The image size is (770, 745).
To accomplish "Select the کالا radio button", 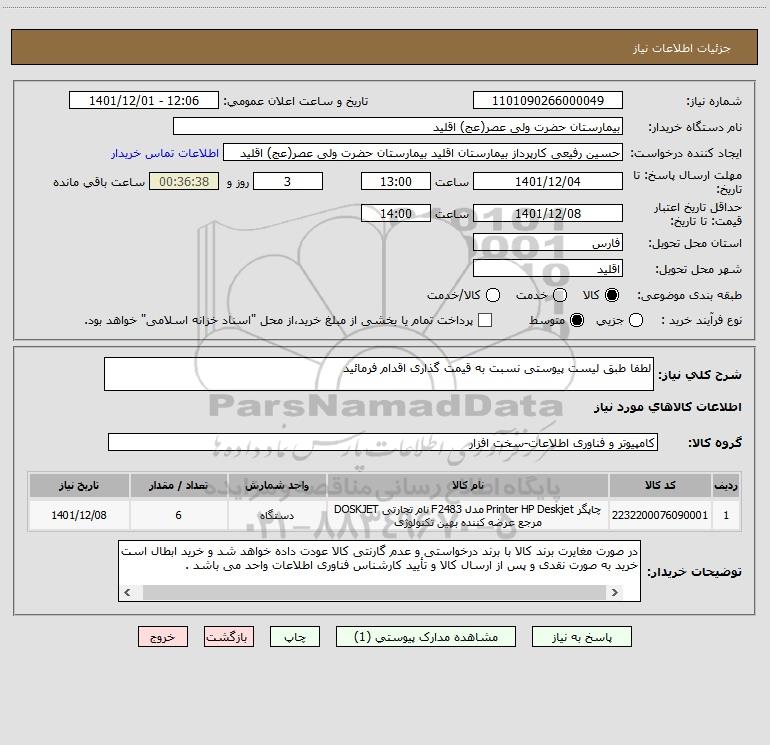I will [x=612, y=295].
